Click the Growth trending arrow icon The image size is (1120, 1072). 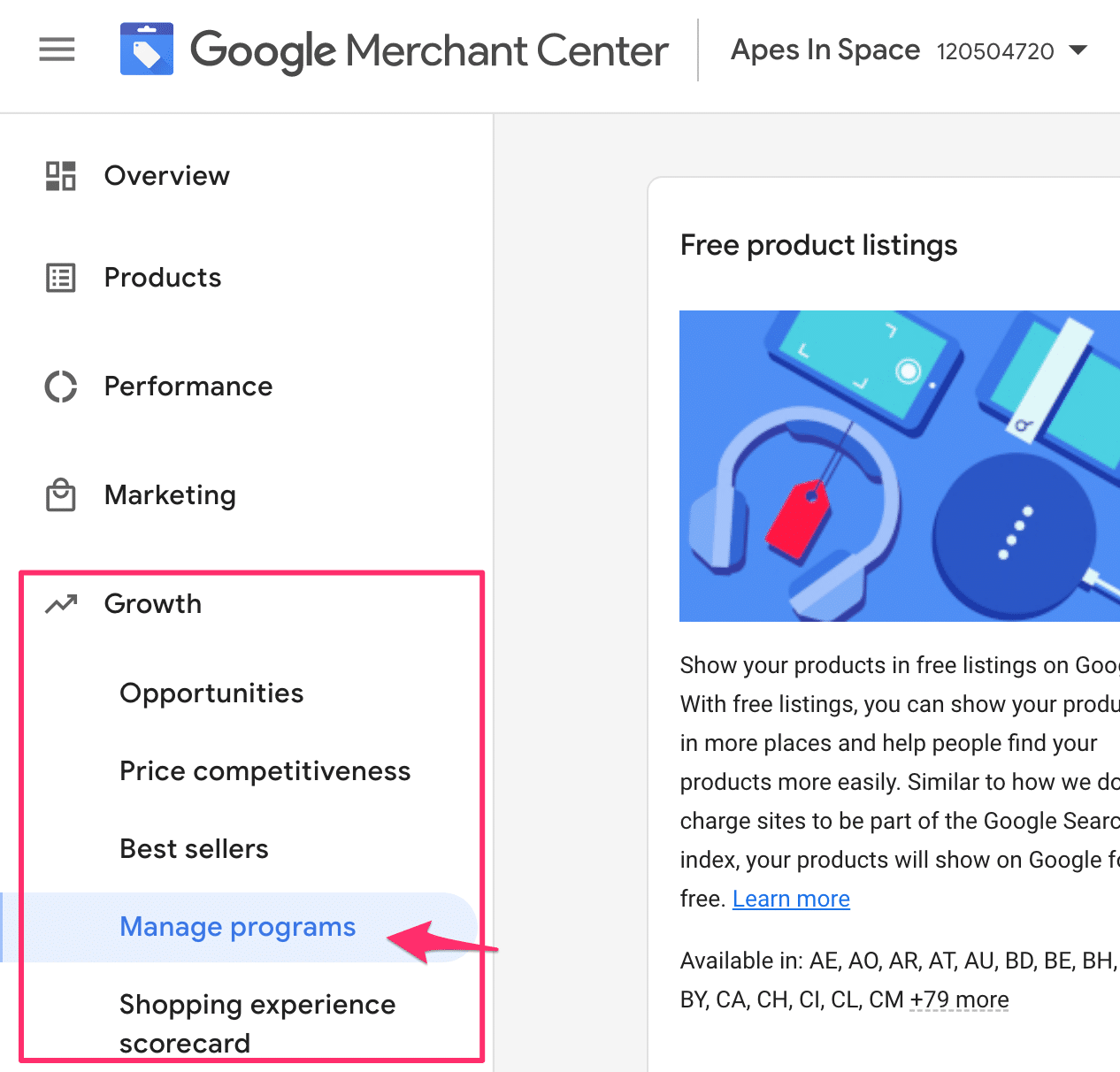[x=61, y=604]
